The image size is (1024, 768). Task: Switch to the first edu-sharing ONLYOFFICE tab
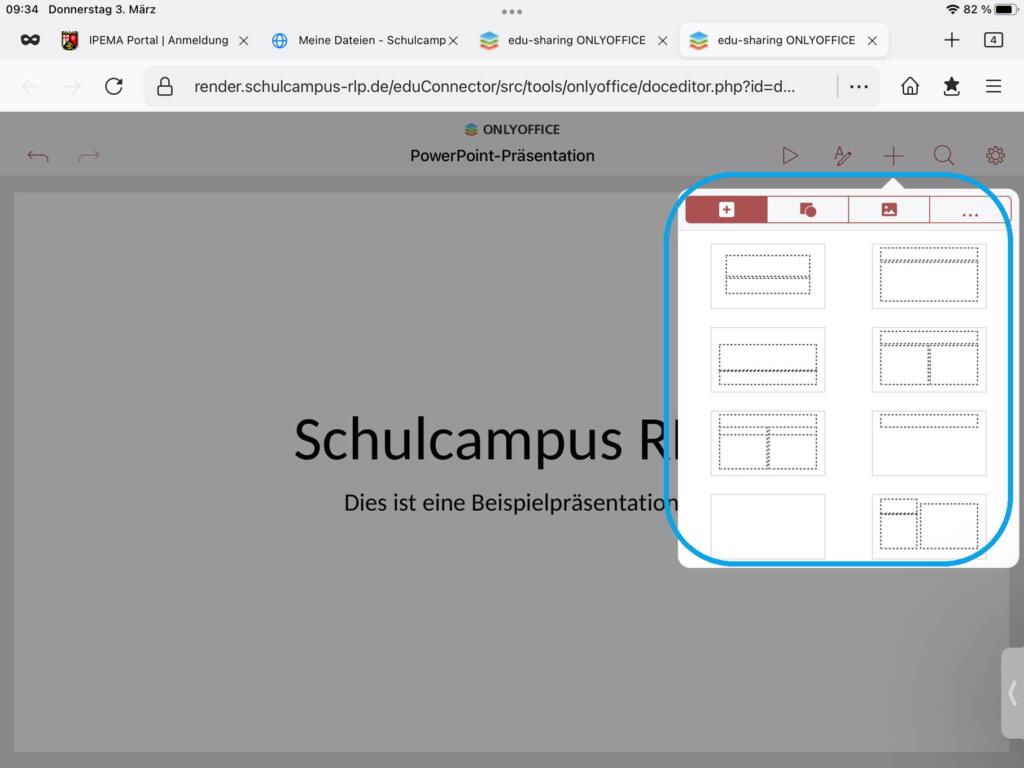point(563,40)
